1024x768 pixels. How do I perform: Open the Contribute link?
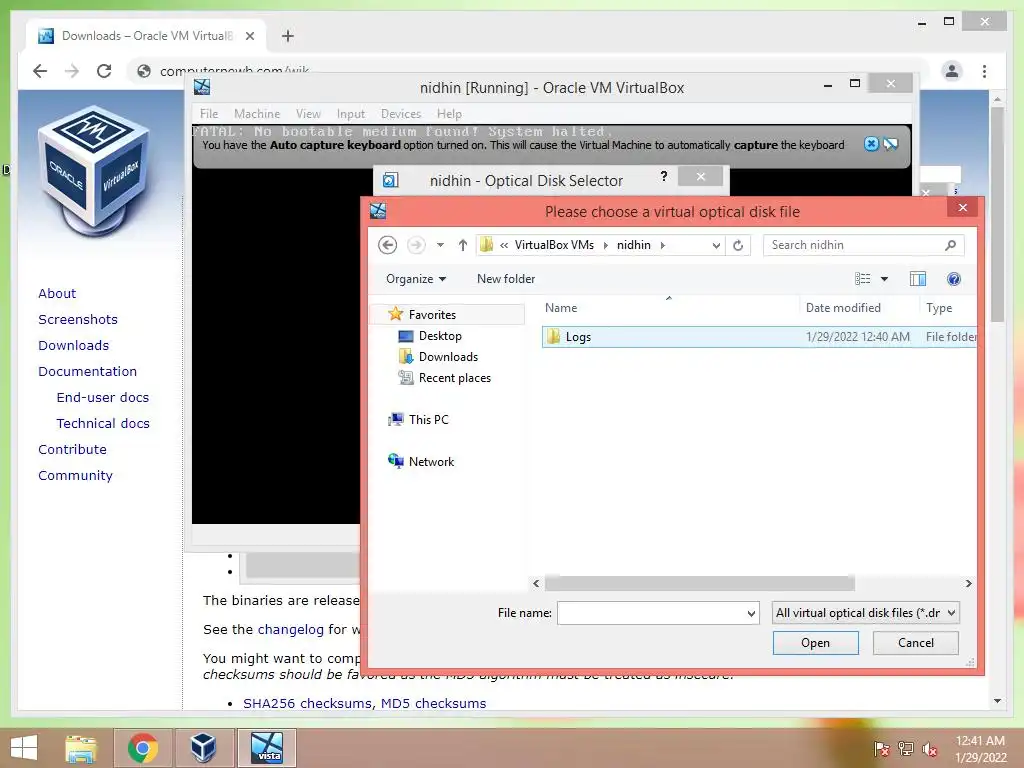pyautogui.click(x=72, y=450)
